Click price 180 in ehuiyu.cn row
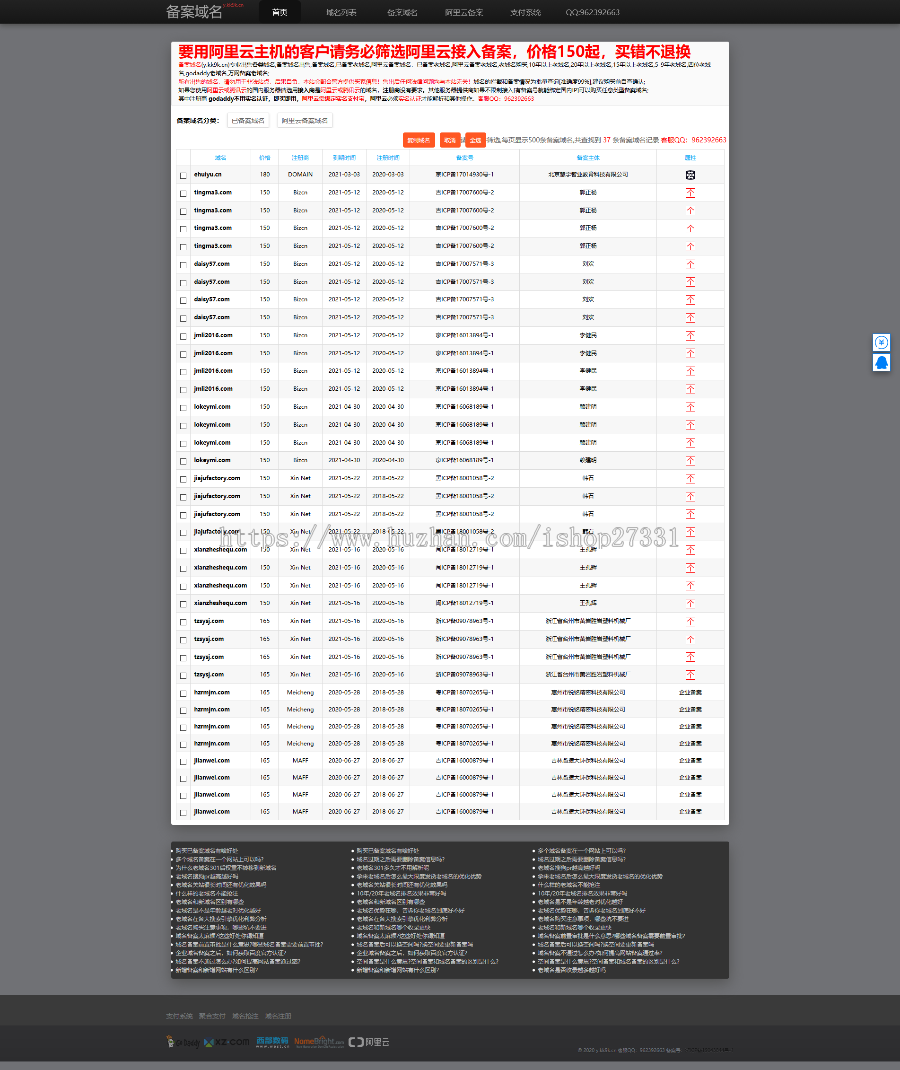Screen dimensions: 900x1070 pyautogui.click(x=265, y=175)
